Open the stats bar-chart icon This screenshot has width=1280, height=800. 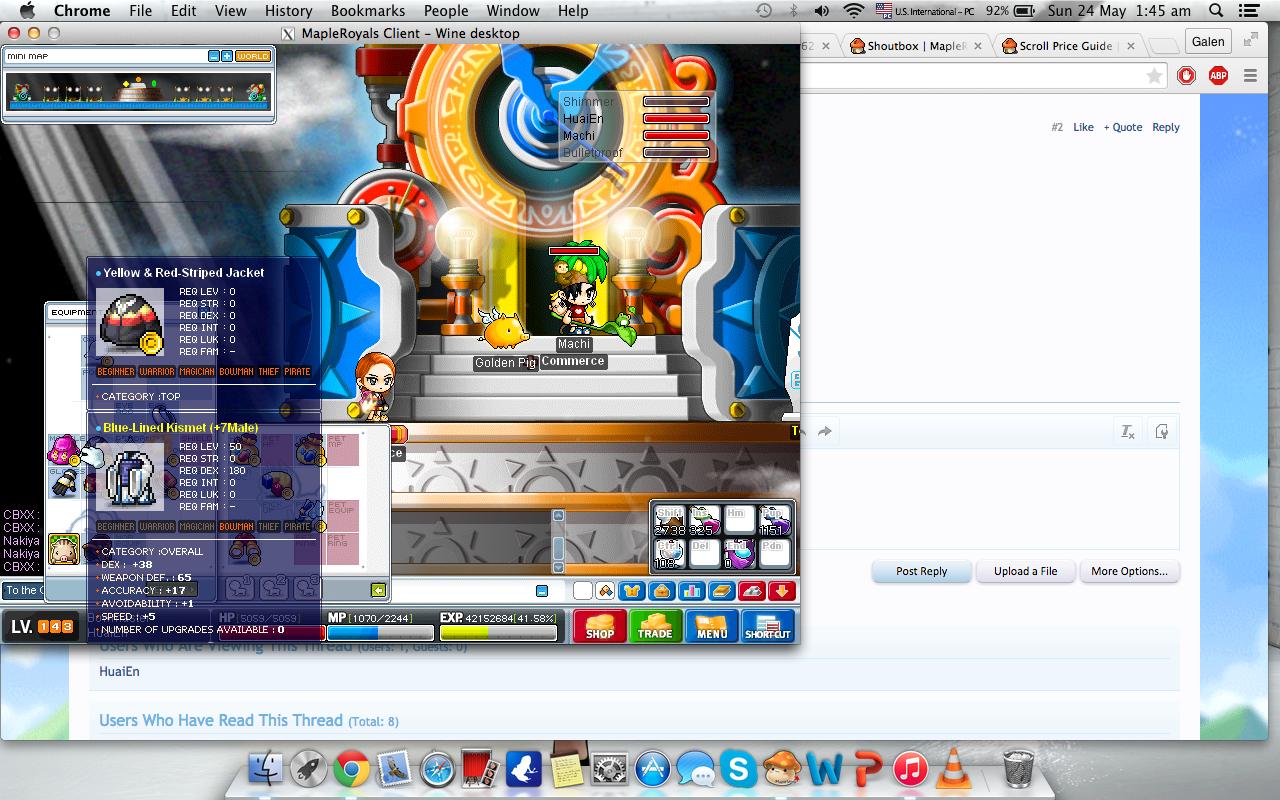point(689,591)
